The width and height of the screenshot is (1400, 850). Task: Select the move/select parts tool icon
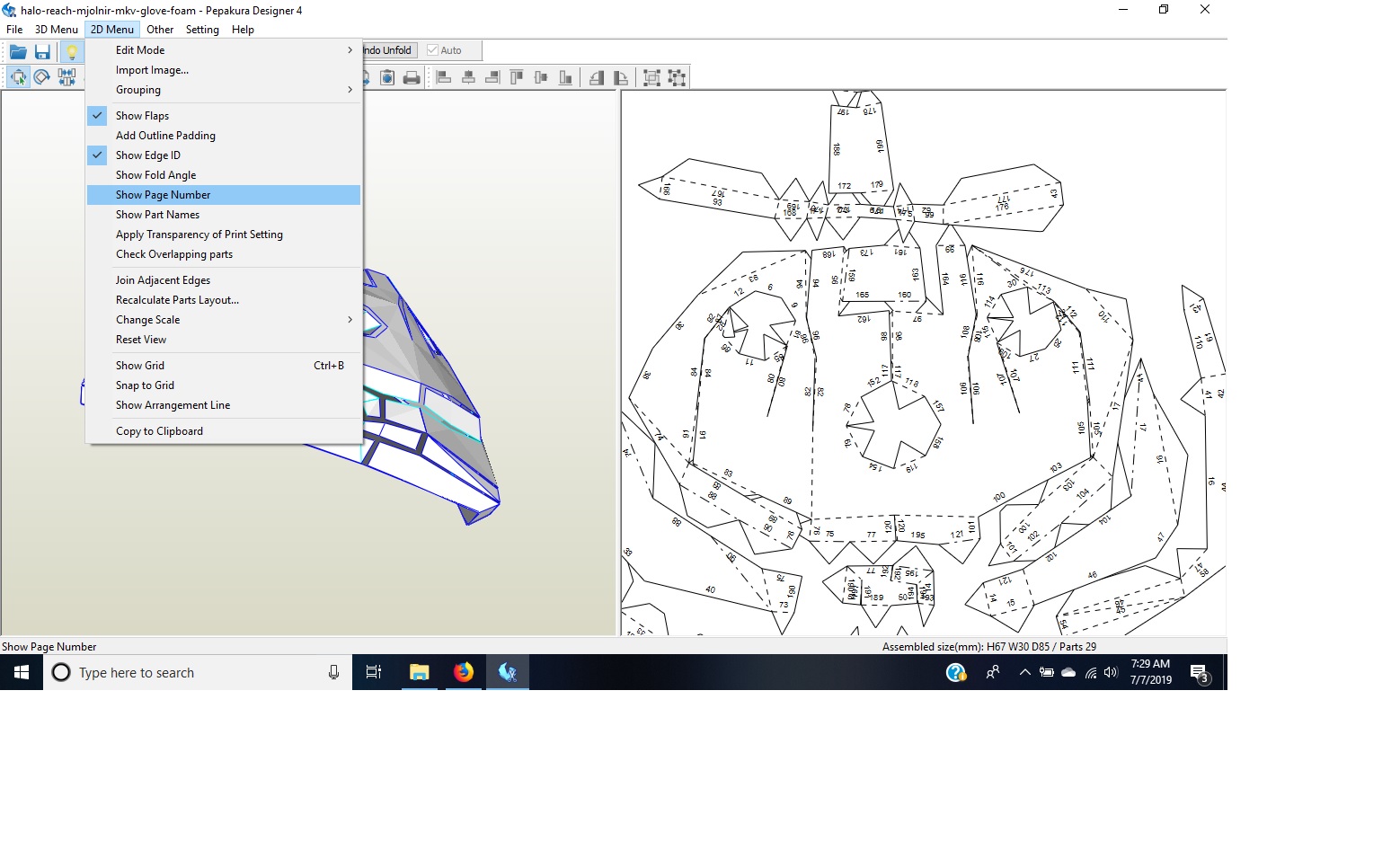click(x=18, y=77)
